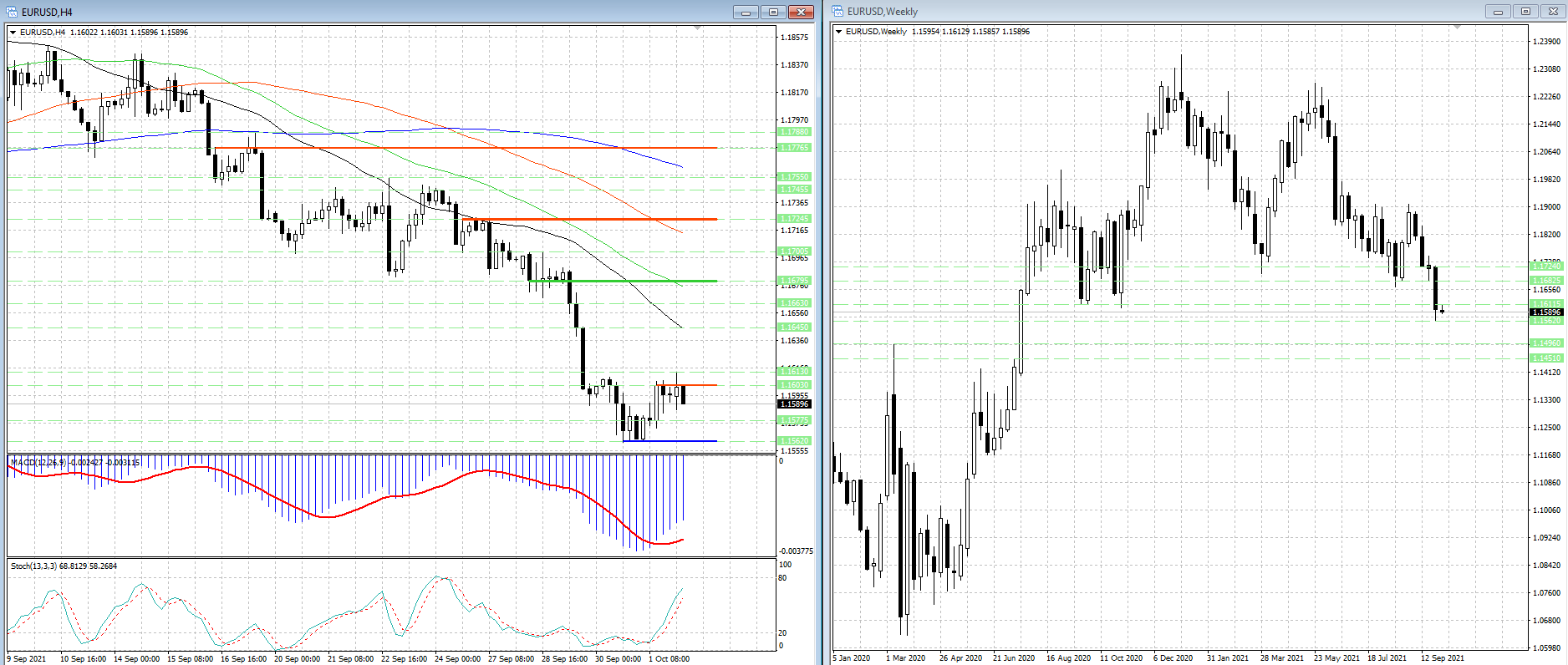Viewport: 1568px width, 665px height.
Task: Expand the arrow beside EURUSD,H4 chart label
Action: coord(13,33)
